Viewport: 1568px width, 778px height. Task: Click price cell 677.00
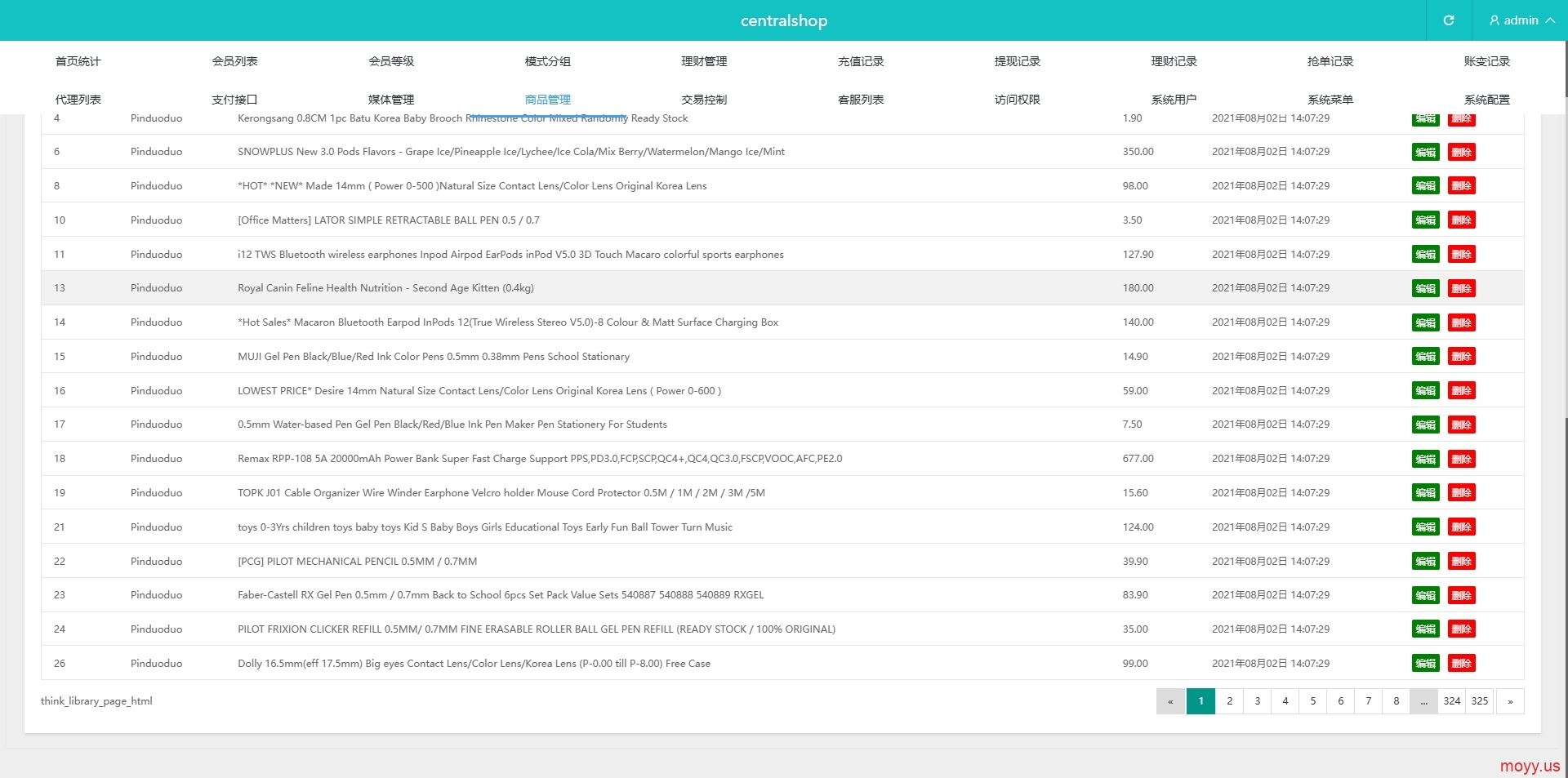1138,459
